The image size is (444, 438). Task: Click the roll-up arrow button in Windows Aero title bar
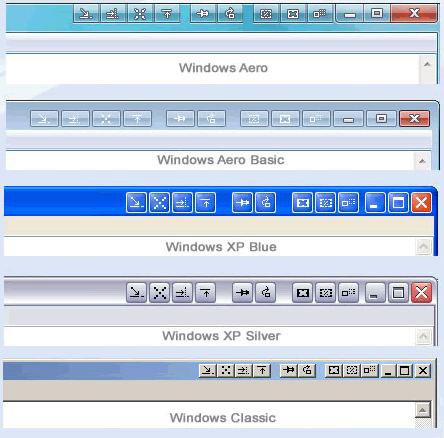click(167, 14)
